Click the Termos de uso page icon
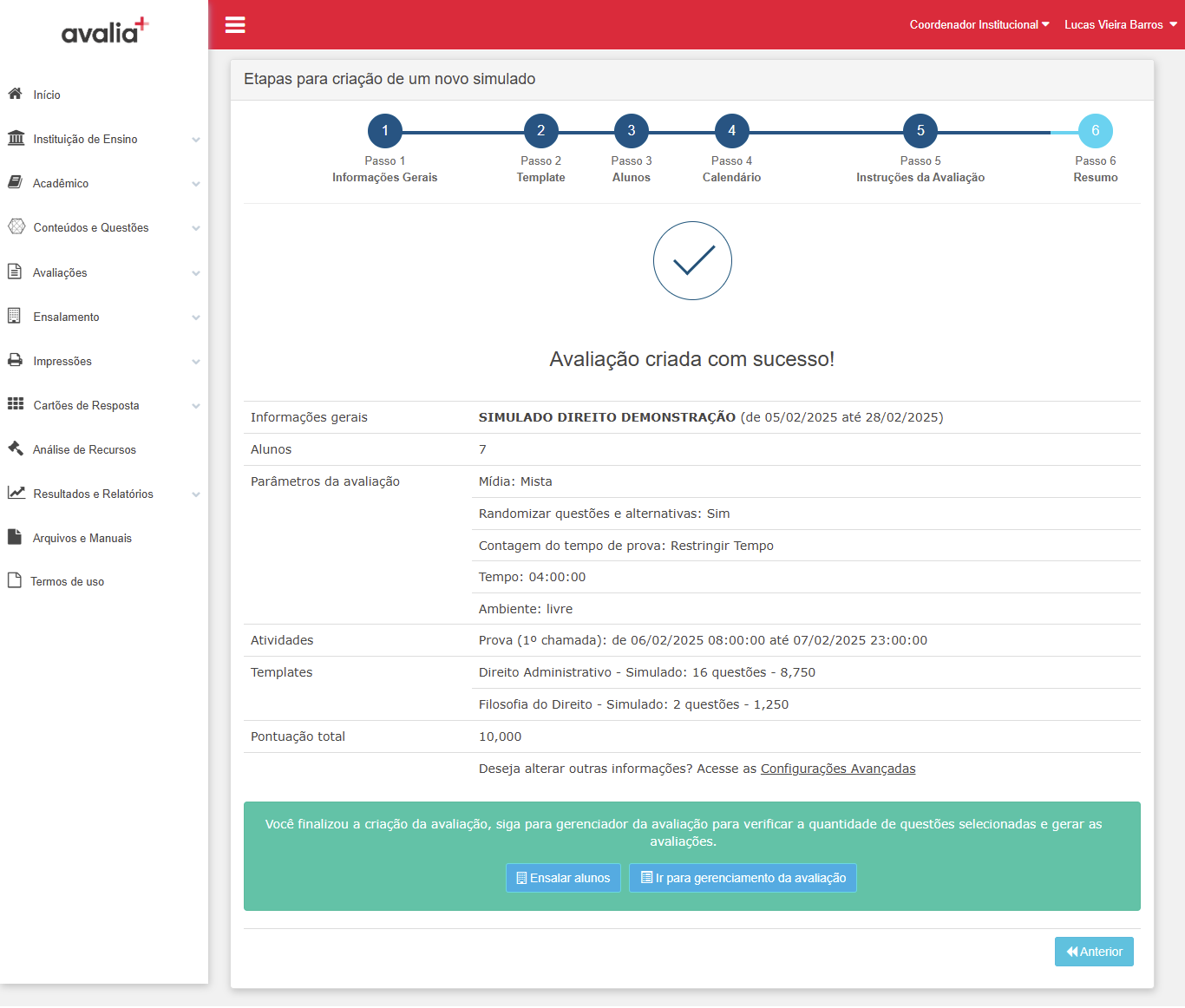Viewport: 1185px width, 1008px height. pos(14,580)
